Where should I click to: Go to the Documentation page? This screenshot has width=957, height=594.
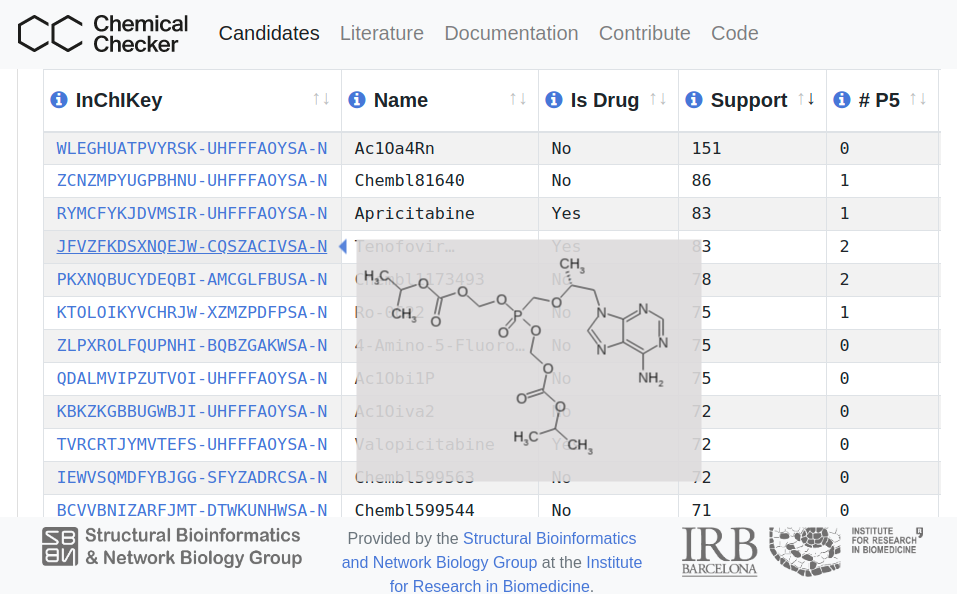click(x=511, y=33)
